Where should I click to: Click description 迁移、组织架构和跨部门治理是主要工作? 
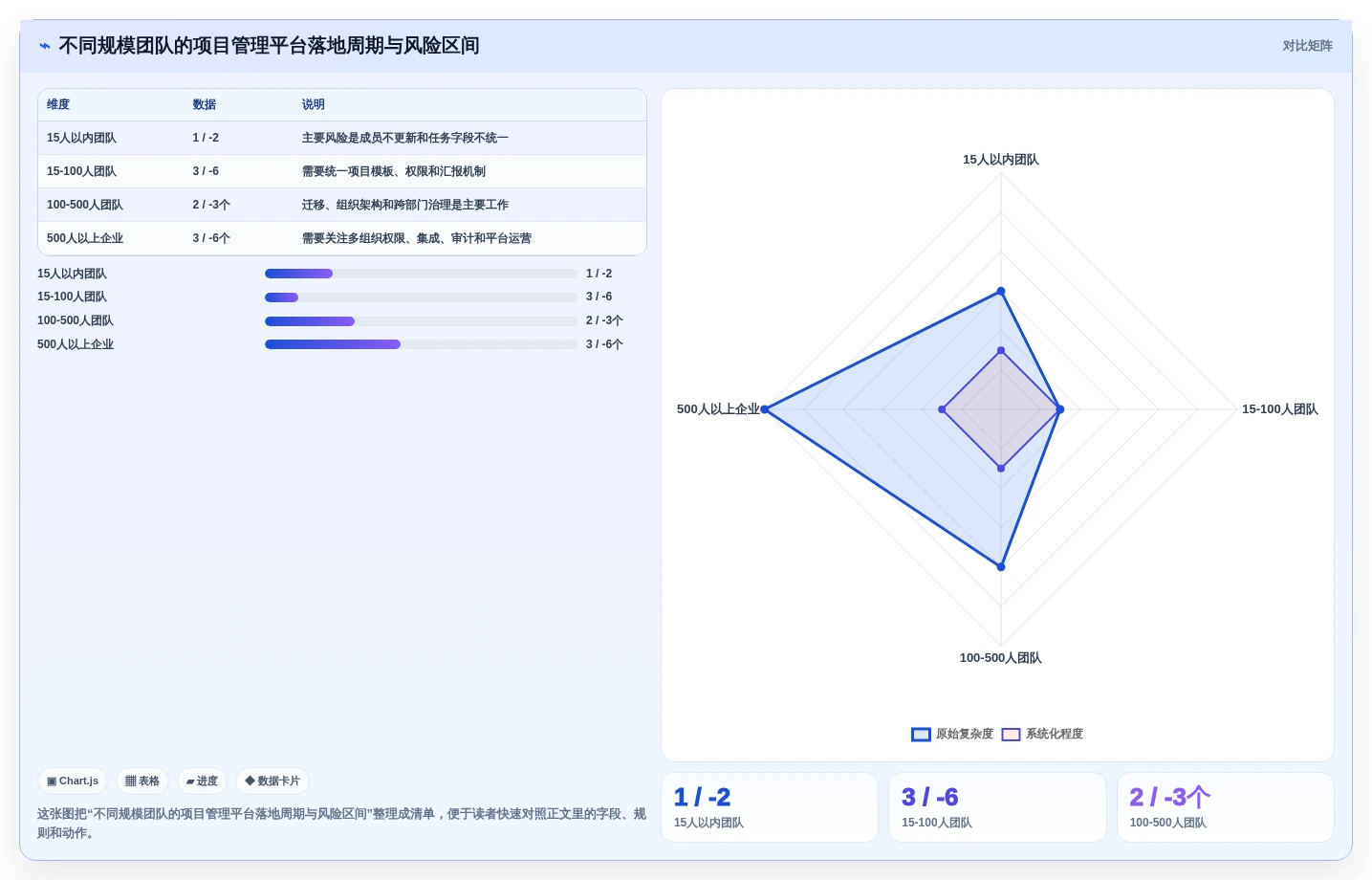[405, 206]
